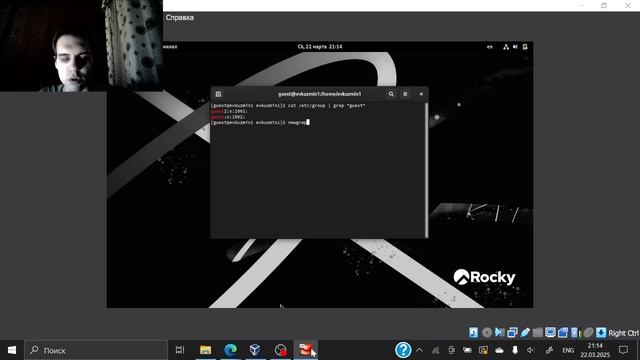Click VirtualBox audio indicator in status bar
Image resolution: width=640 pixels, height=360 pixels.
(x=500, y=333)
